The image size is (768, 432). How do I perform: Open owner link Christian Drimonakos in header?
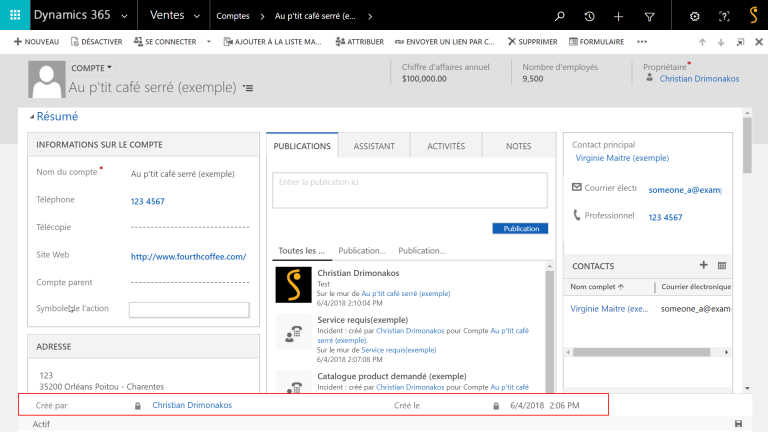point(699,78)
